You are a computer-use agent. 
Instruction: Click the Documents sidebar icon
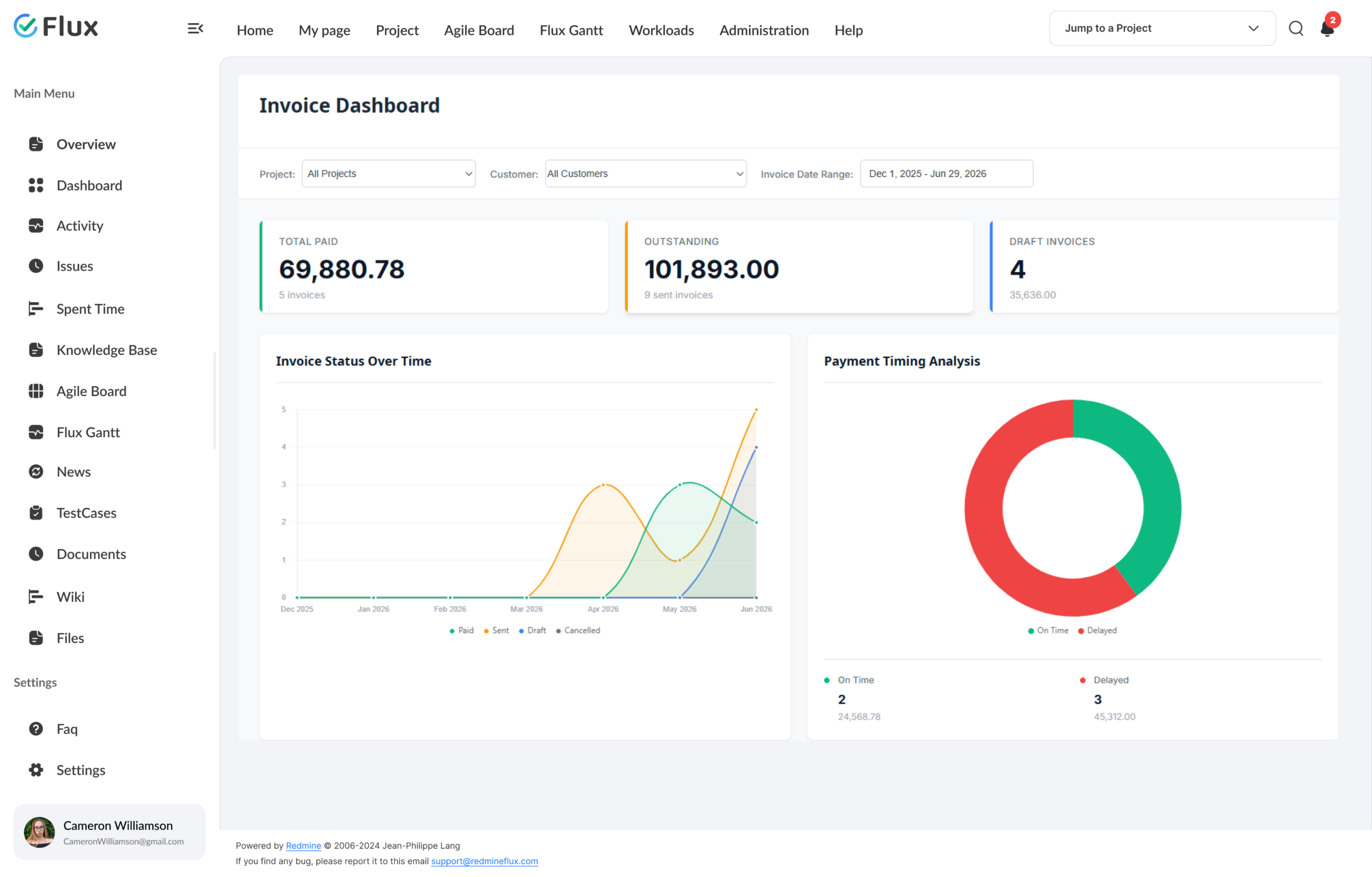pos(36,554)
